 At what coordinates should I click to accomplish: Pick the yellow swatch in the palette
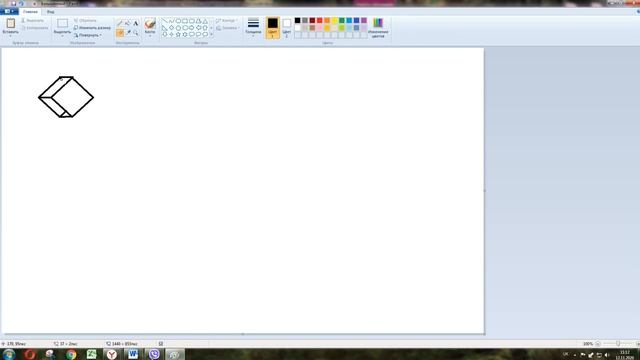coord(334,20)
